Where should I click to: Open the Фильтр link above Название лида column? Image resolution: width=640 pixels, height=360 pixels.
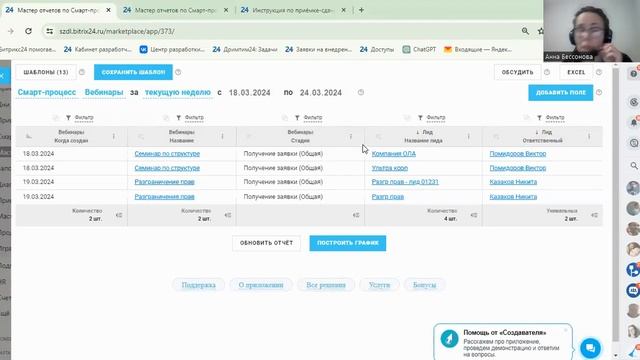pyautogui.click(x=436, y=118)
